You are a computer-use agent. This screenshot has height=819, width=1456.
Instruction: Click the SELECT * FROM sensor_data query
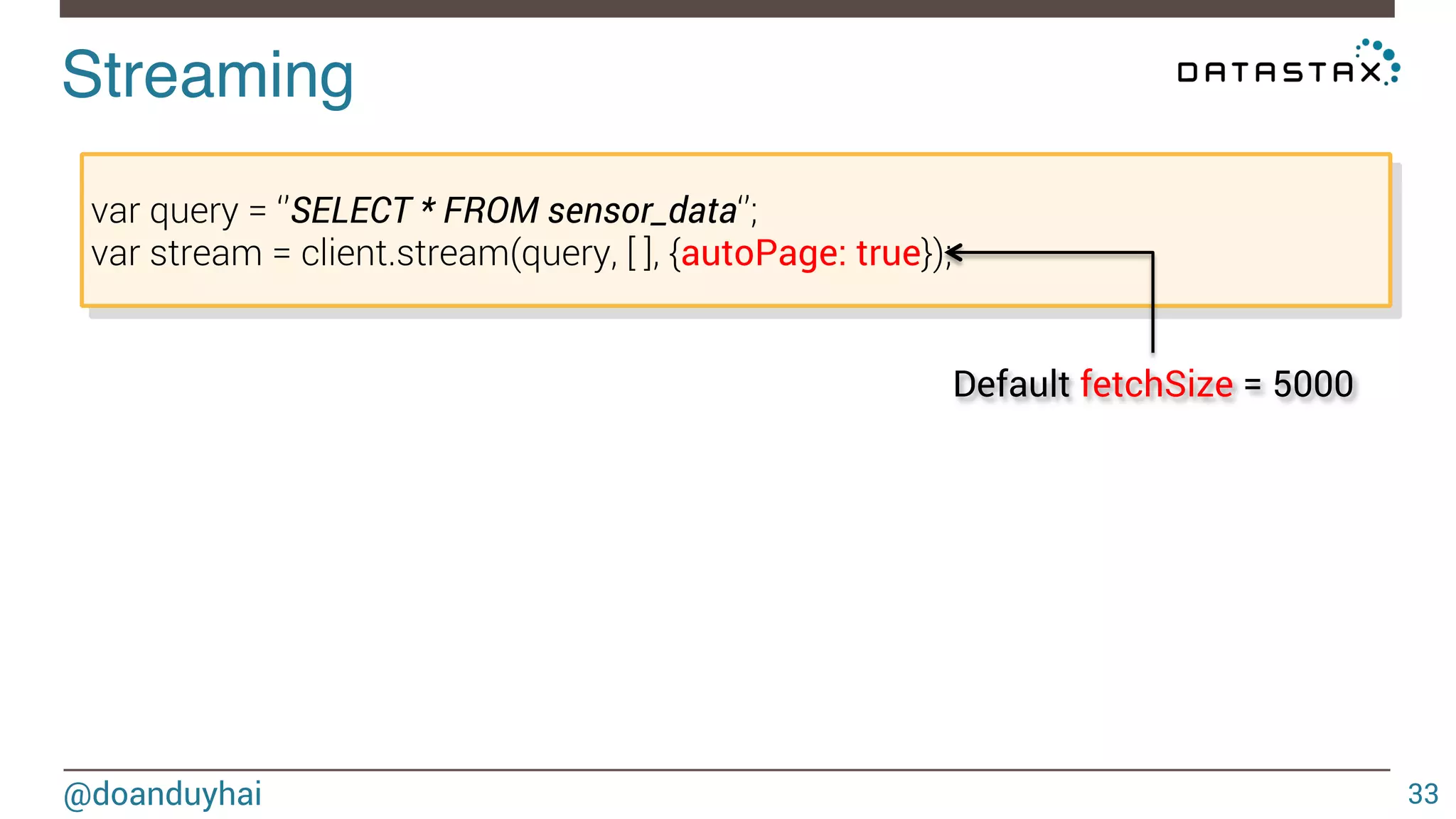click(514, 210)
